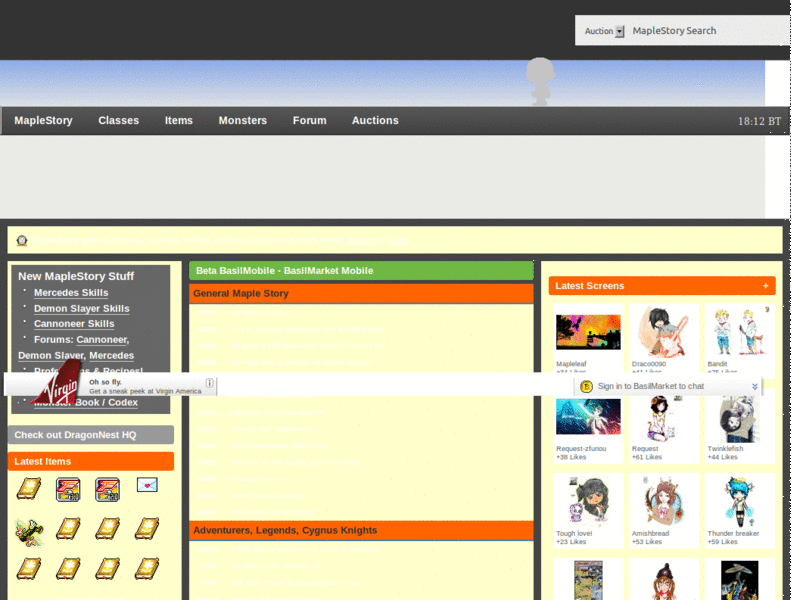Open the Classes navigation menu

(x=118, y=121)
